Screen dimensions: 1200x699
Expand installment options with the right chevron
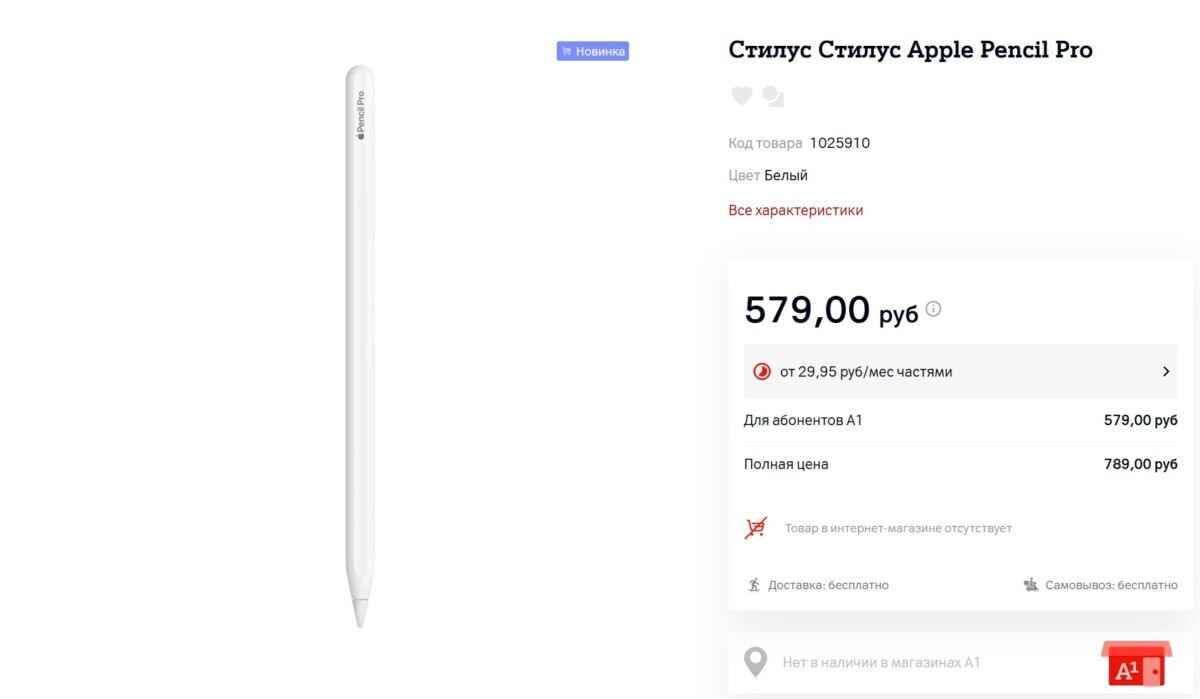tap(1166, 372)
